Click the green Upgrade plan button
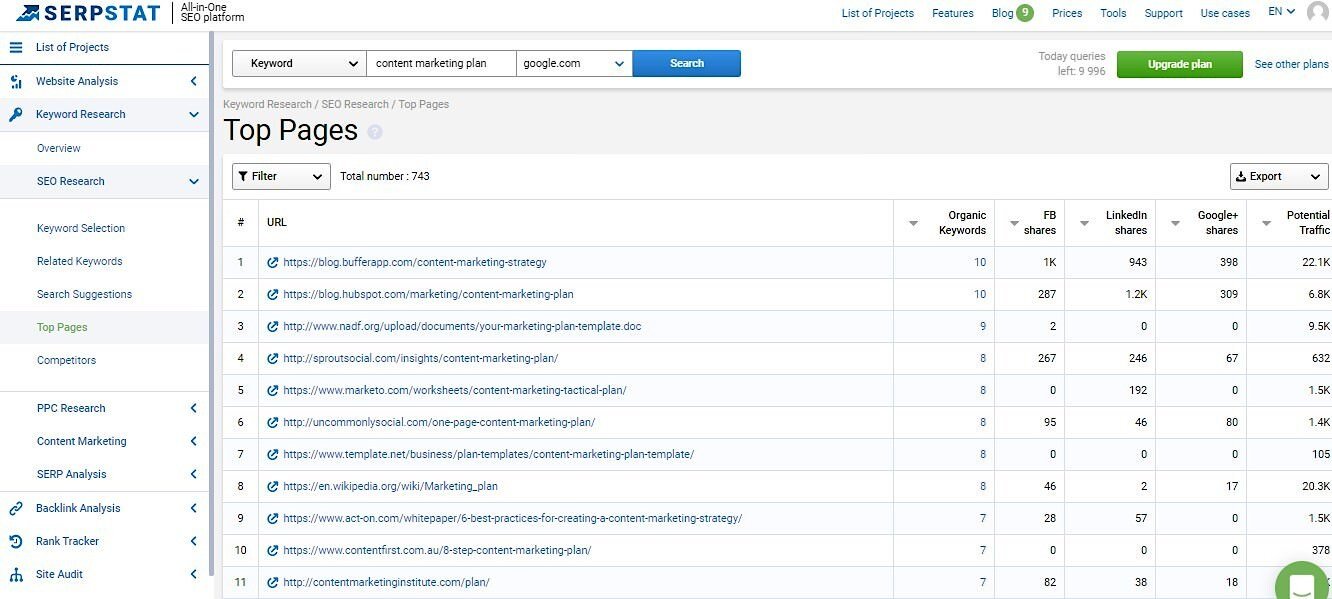Image resolution: width=1332 pixels, height=599 pixels. coord(1180,64)
